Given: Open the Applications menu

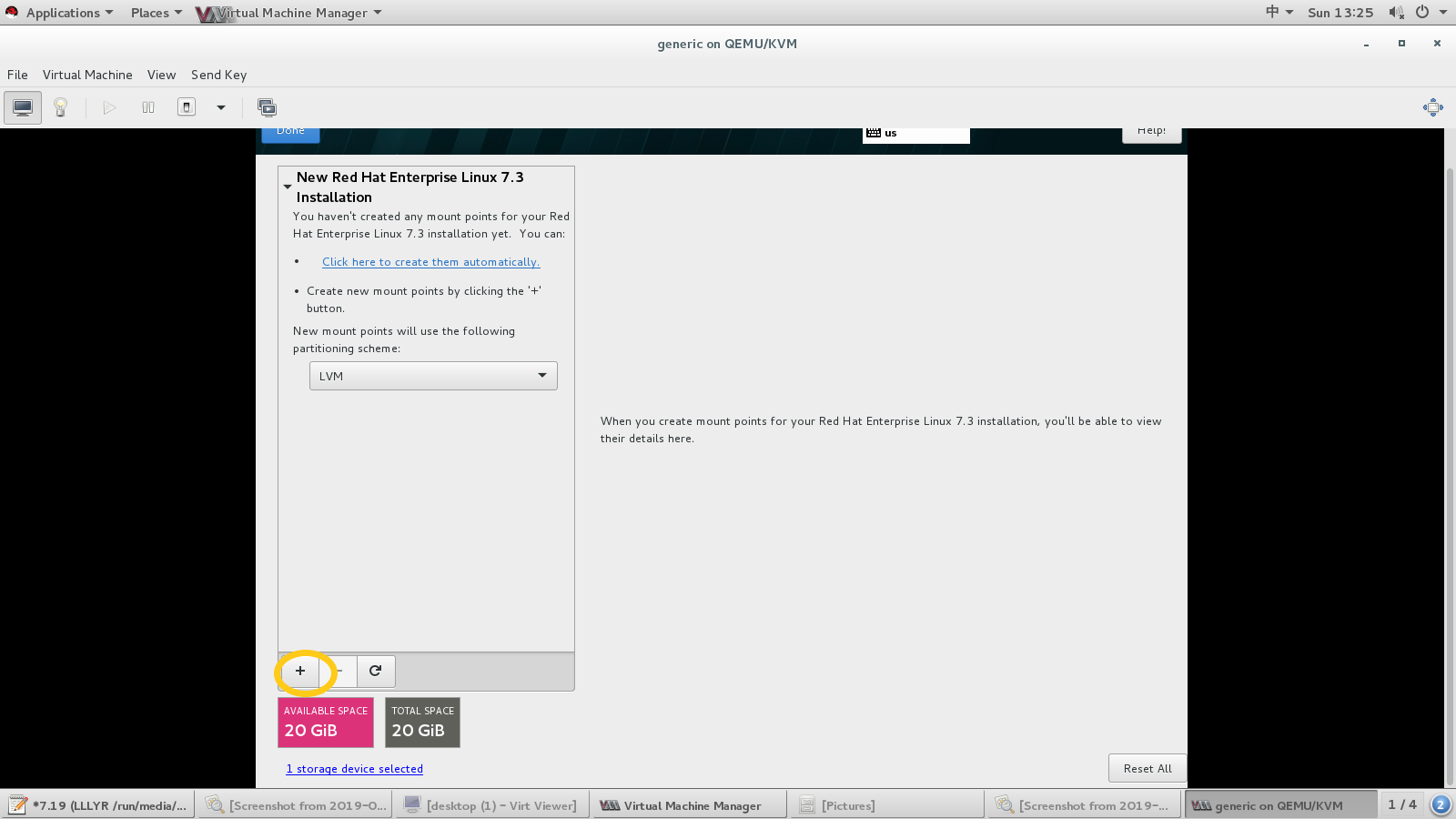Looking at the screenshot, I should click(x=69, y=13).
